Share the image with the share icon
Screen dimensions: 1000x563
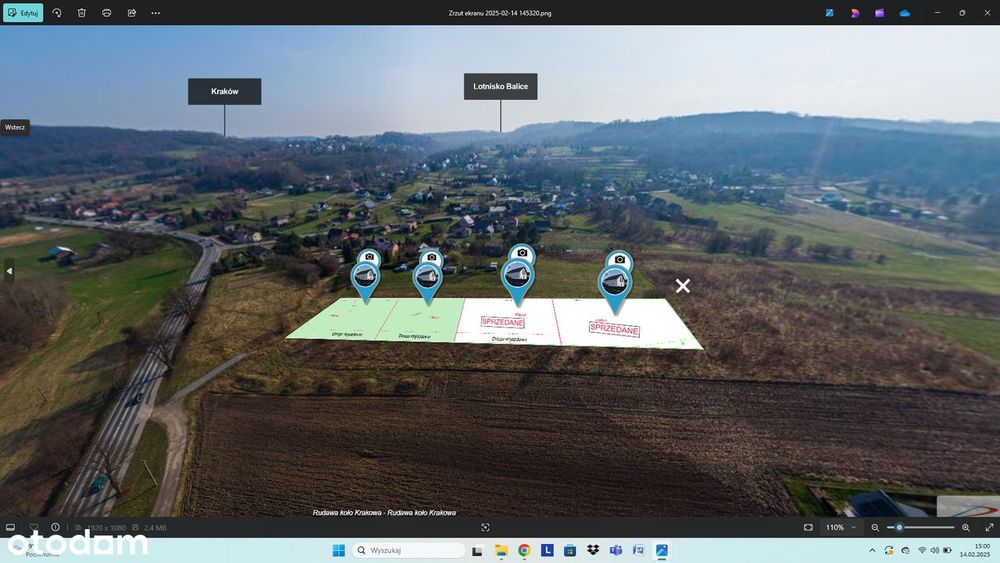point(131,13)
